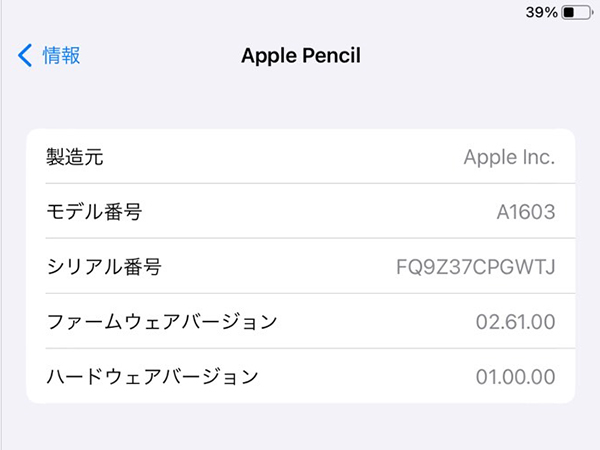Tap the middle of the manufacturer row

tap(300, 157)
